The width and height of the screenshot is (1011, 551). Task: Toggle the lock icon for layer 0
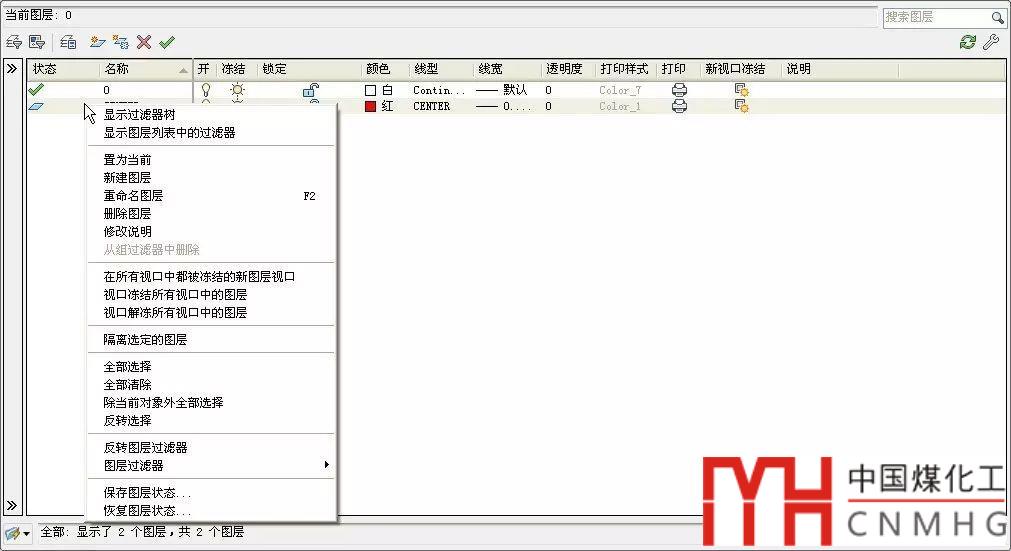point(311,90)
